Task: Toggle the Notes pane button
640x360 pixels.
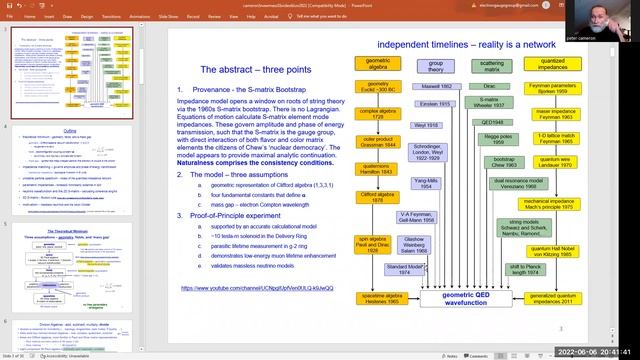Action: pos(450,356)
